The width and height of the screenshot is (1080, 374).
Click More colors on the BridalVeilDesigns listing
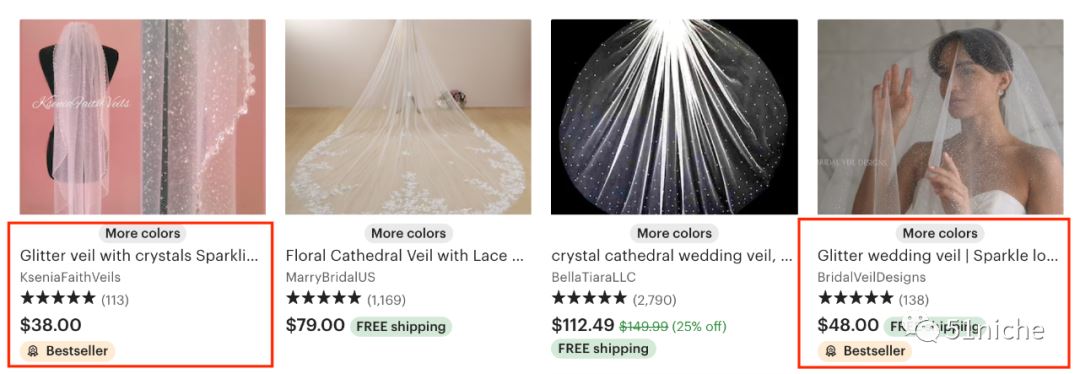[940, 233]
